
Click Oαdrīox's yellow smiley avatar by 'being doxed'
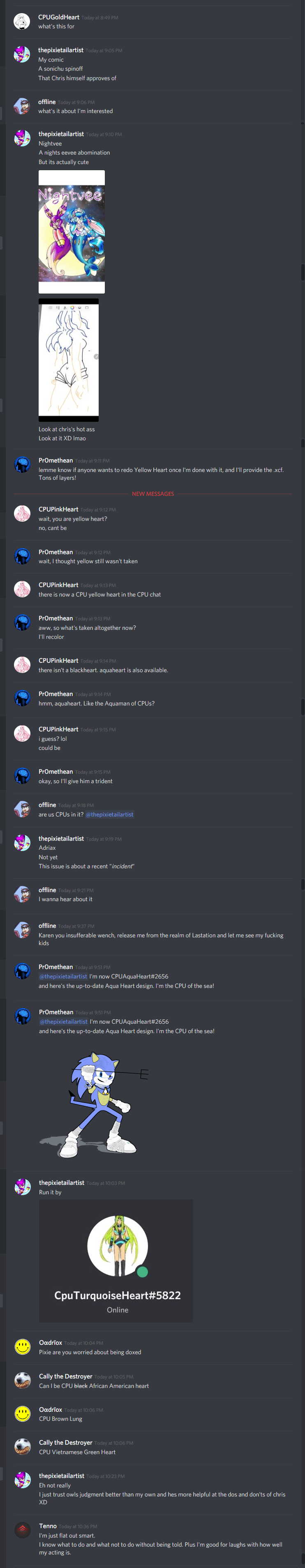pos(23,1347)
